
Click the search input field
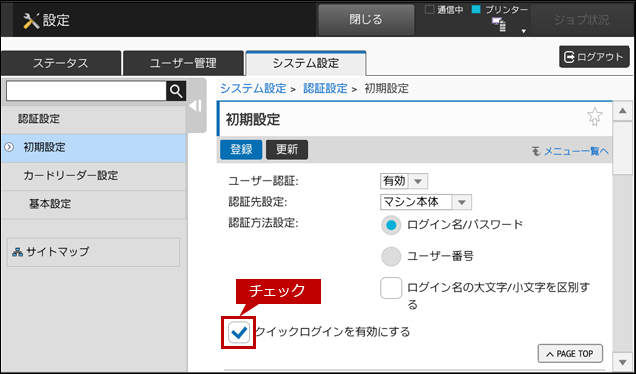(x=86, y=91)
